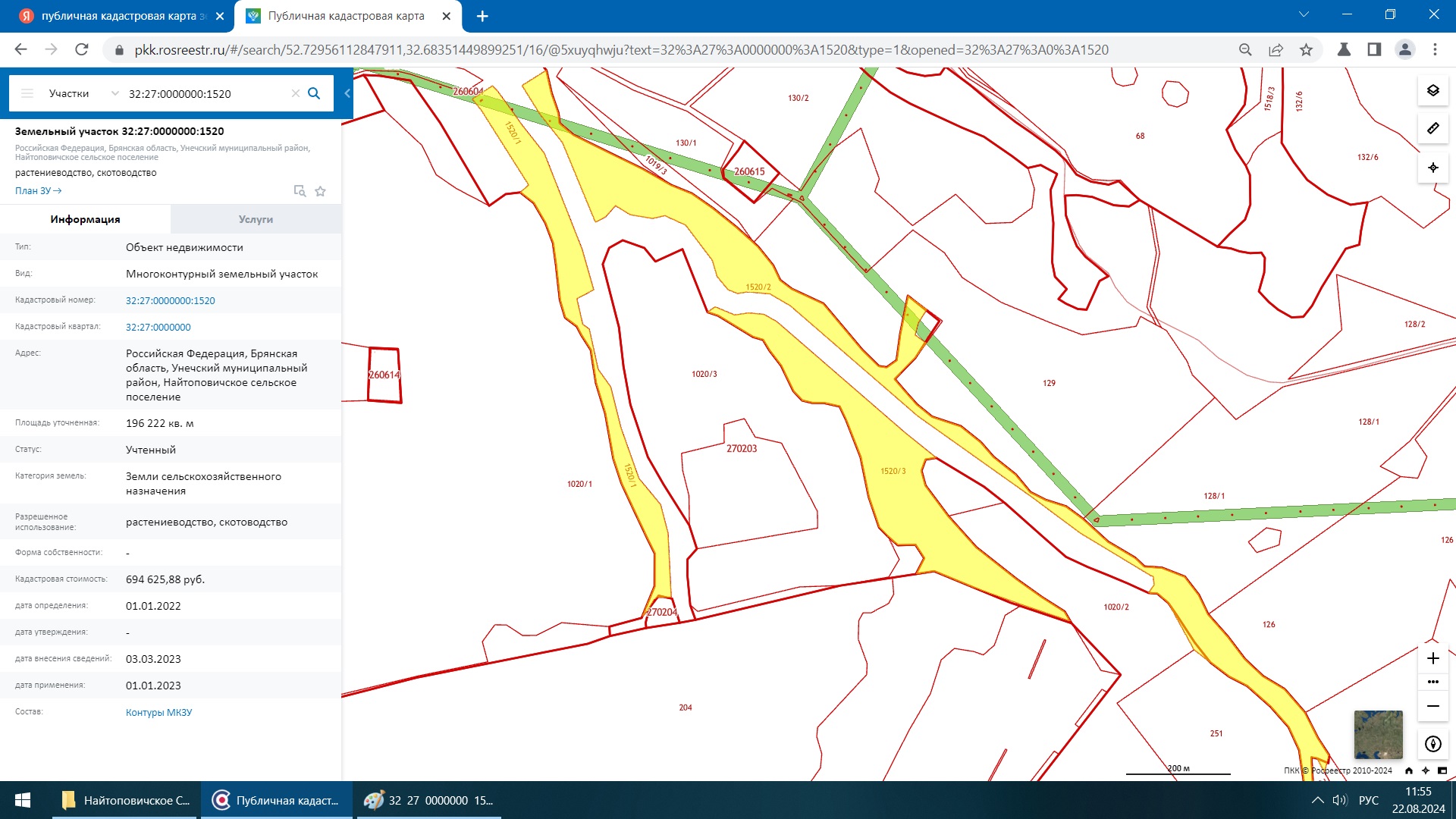Collapse the left info panel arrow
This screenshot has width=1456, height=819.
coord(347,93)
